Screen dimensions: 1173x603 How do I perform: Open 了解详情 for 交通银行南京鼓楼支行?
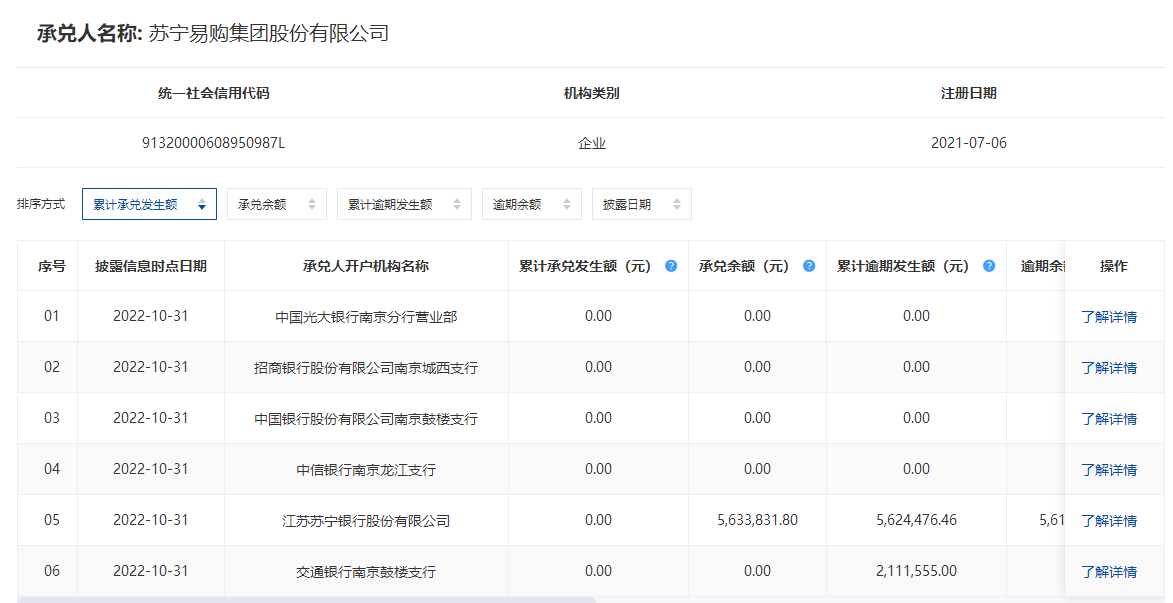tap(1109, 571)
